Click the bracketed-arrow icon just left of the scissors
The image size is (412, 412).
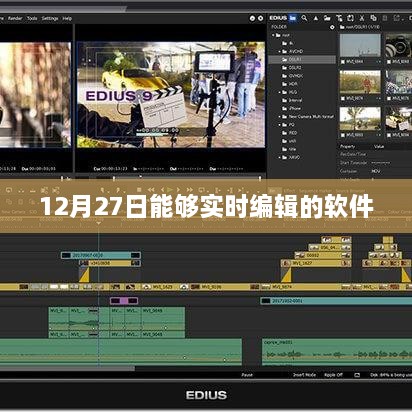pos(350,18)
